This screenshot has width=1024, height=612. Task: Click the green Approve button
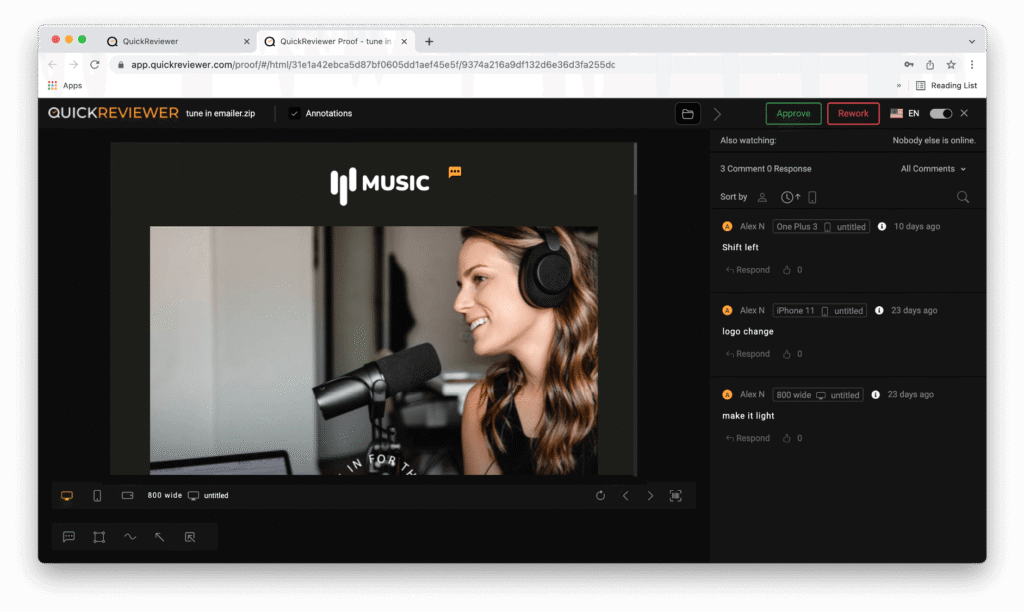tap(793, 114)
